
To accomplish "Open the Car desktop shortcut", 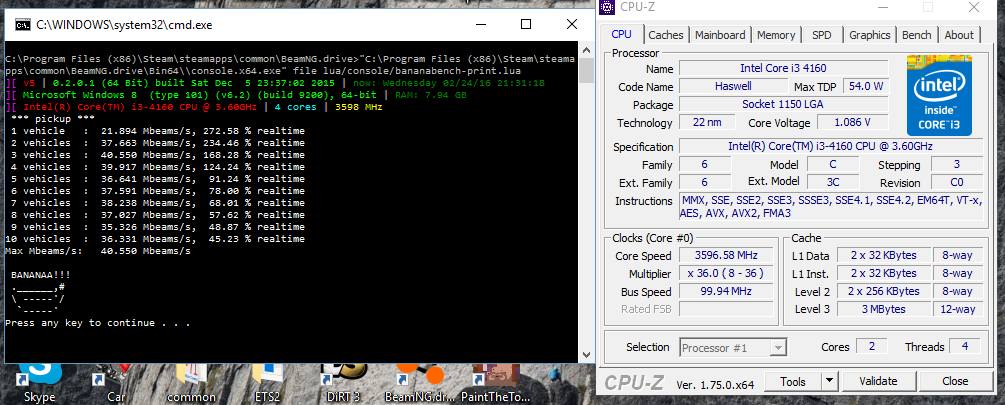I will click(x=115, y=384).
